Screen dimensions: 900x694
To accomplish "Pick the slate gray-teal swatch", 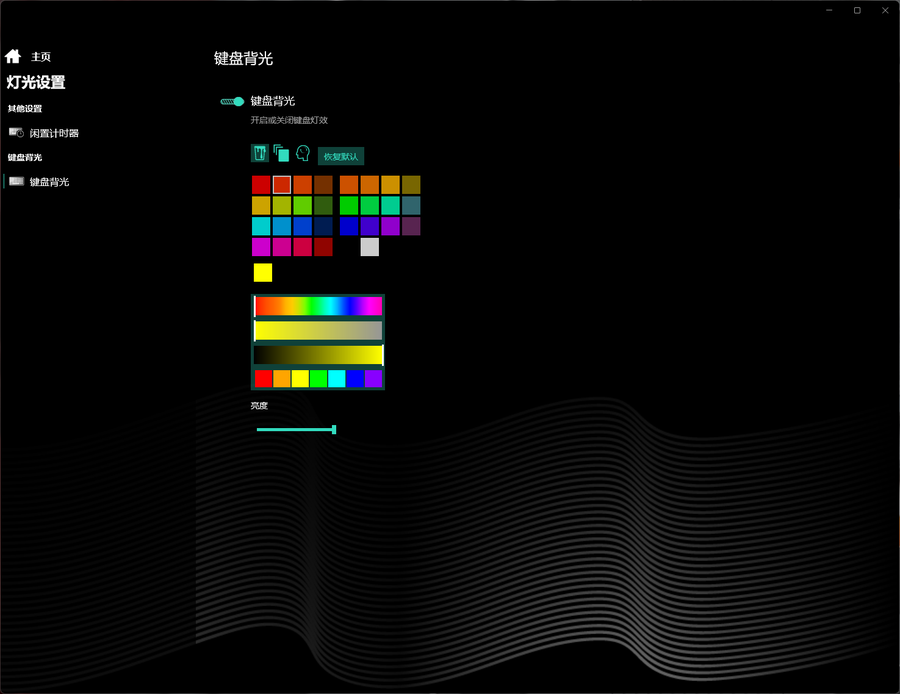I will tap(411, 206).
